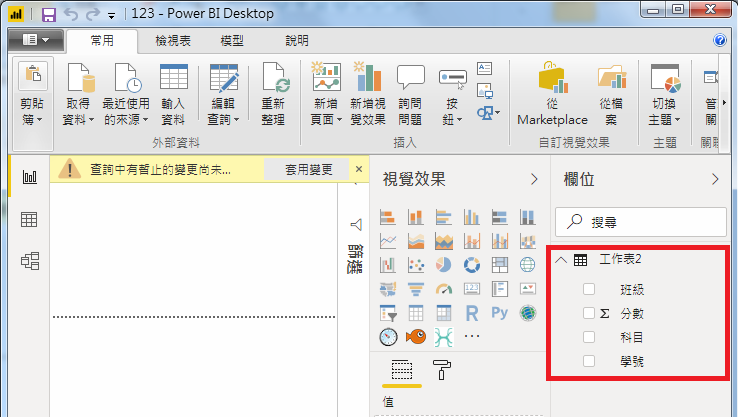Open the quick access toolbar customize arrow
This screenshot has width=738, height=417.
112,16
